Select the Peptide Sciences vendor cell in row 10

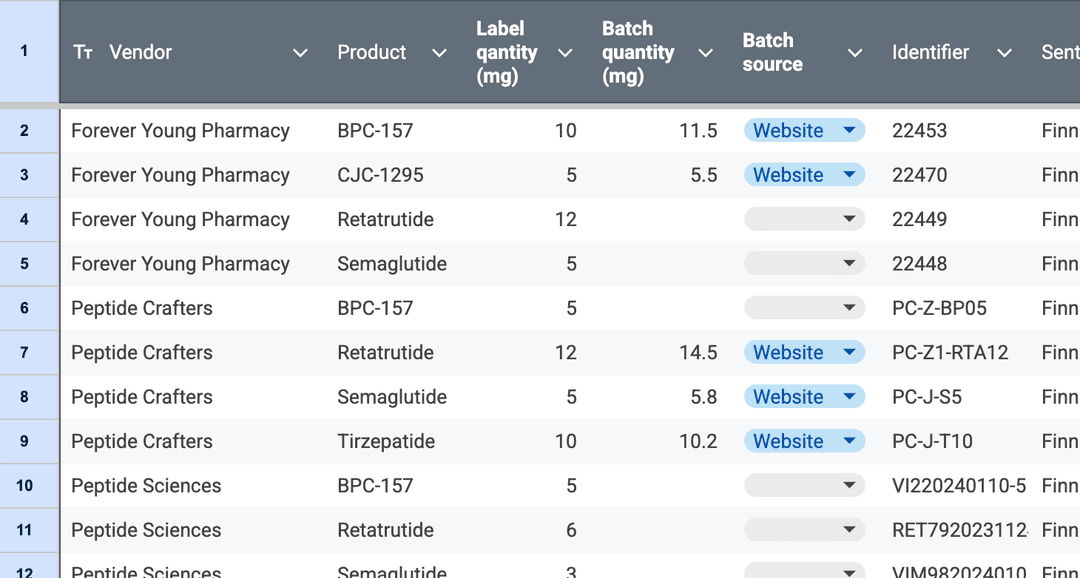click(x=145, y=485)
